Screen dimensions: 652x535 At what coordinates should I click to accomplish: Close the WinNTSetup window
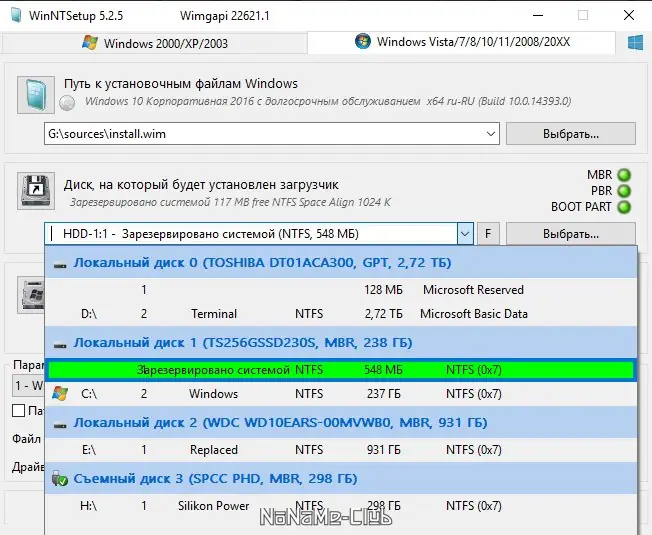(x=629, y=15)
